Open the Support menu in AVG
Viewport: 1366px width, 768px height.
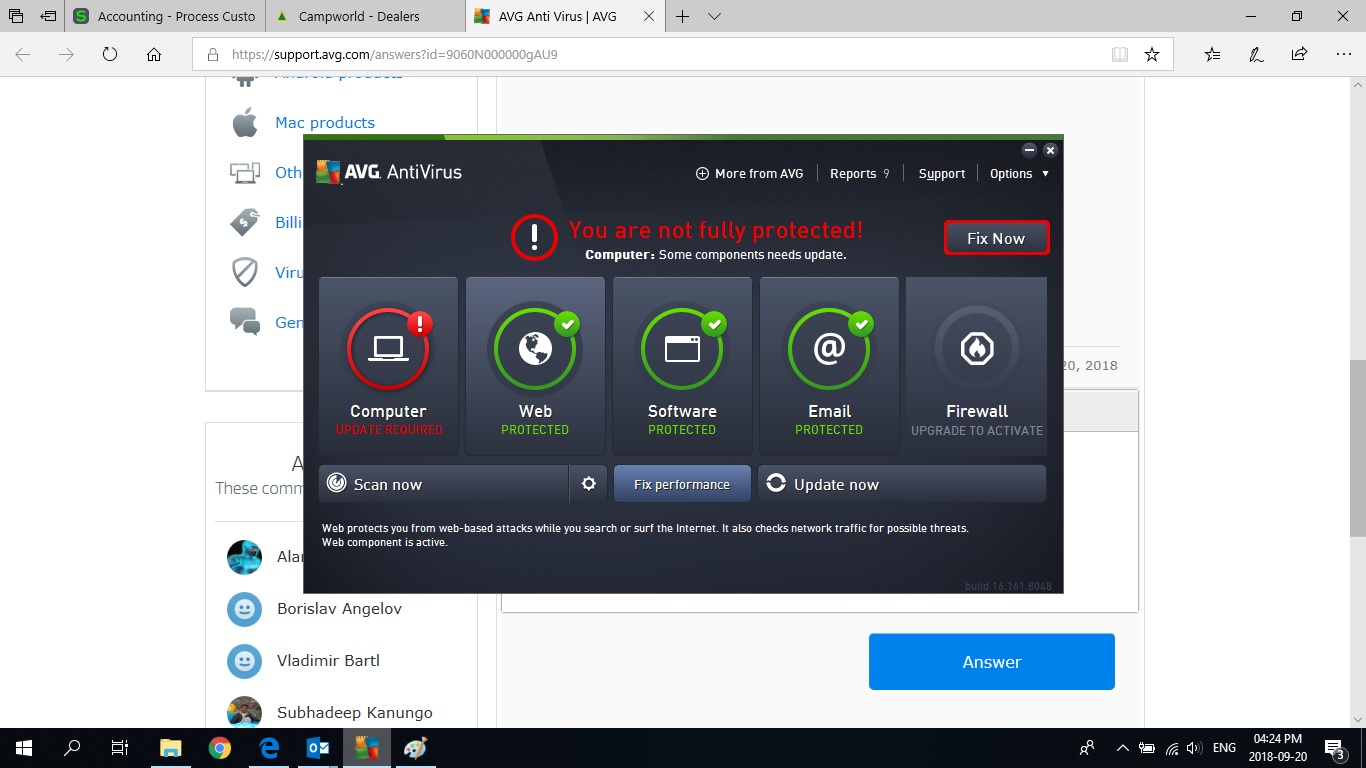click(x=941, y=173)
